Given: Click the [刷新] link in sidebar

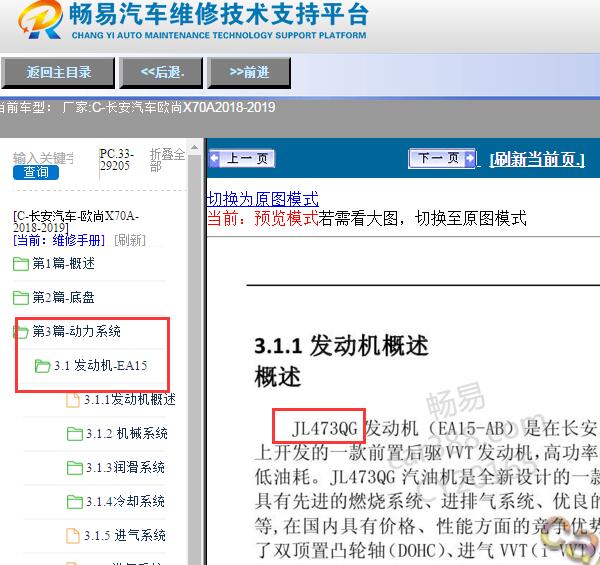Looking at the screenshot, I should pyautogui.click(x=130, y=240).
